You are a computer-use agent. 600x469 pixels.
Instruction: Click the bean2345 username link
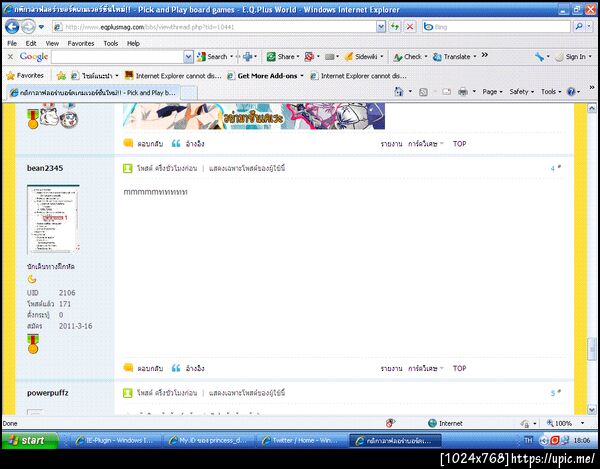[x=45, y=168]
